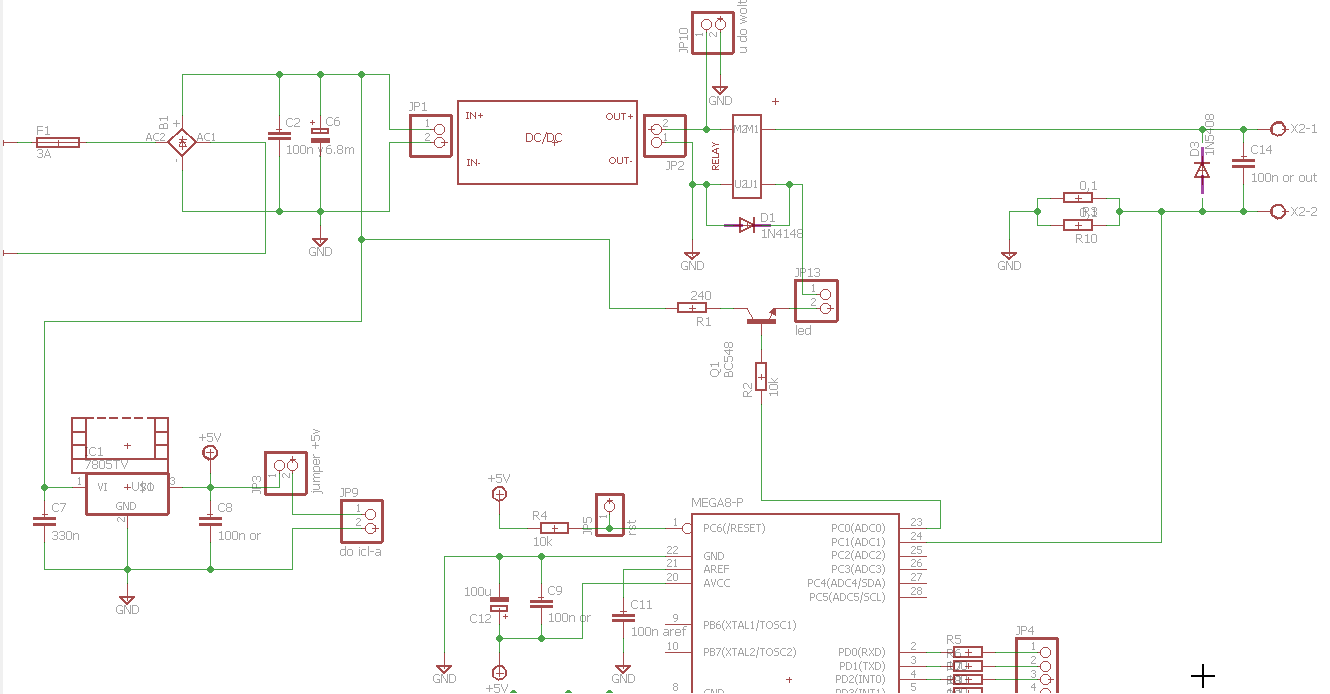
Task: Select the 7805 heatsink package outline
Action: pos(119,445)
